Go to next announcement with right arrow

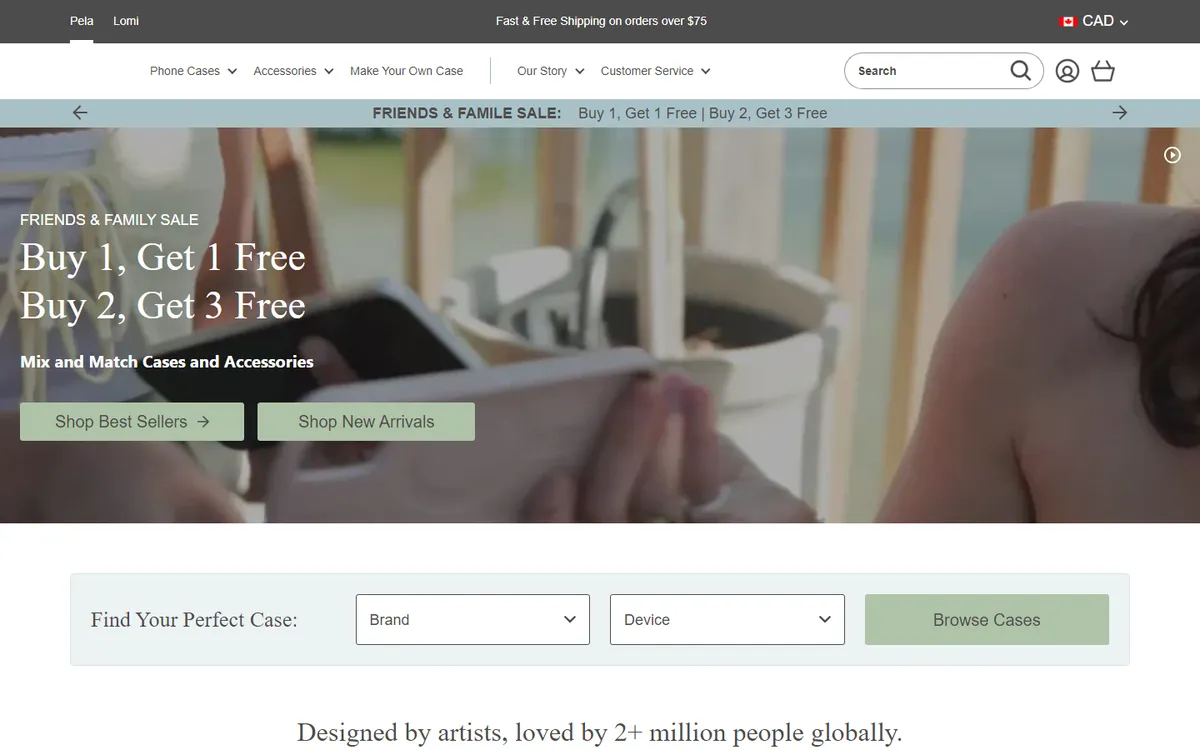pos(1119,113)
